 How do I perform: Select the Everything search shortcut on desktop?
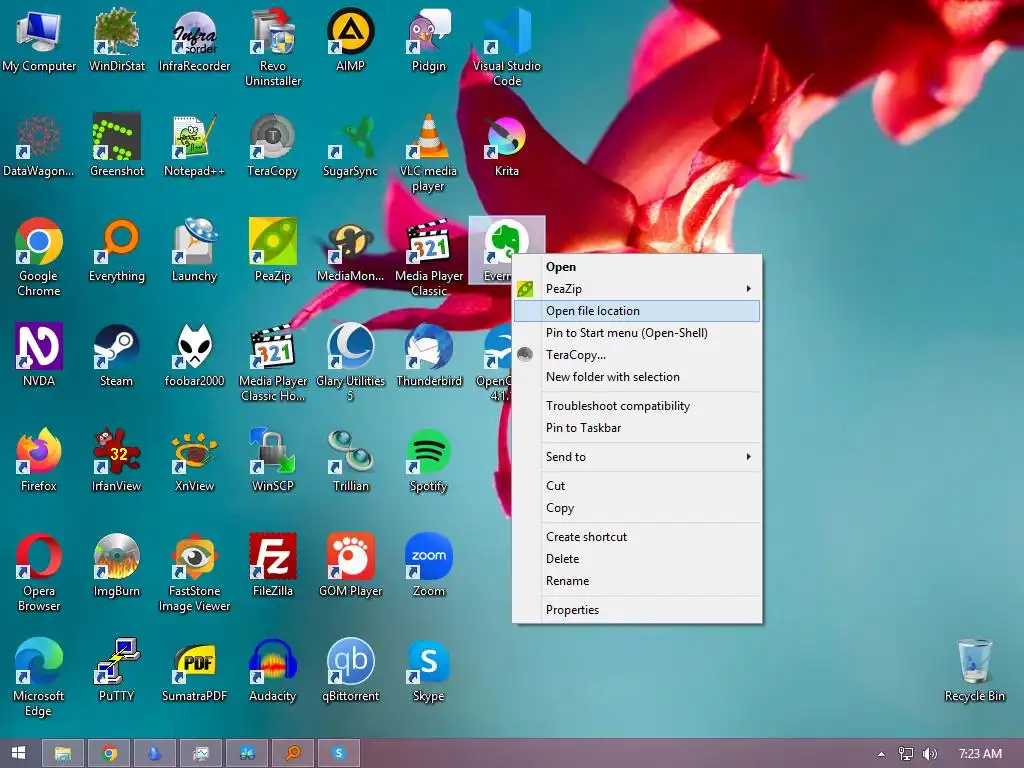click(x=116, y=250)
